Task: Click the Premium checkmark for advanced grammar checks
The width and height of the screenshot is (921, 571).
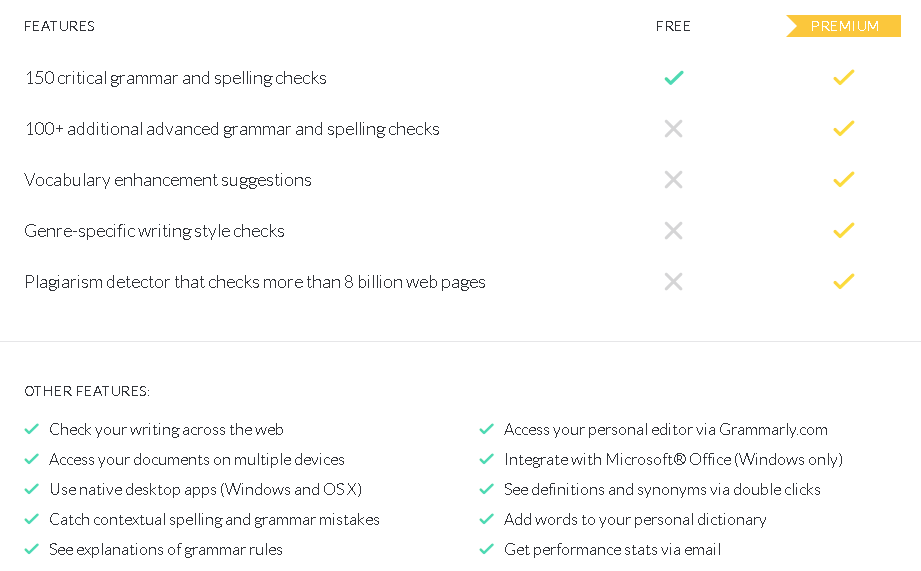Action: [843, 128]
